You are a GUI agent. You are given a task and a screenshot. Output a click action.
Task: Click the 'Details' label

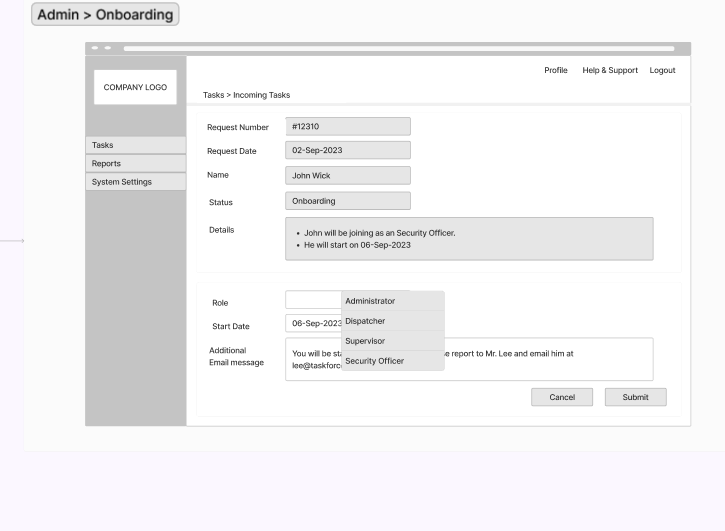pos(221,230)
